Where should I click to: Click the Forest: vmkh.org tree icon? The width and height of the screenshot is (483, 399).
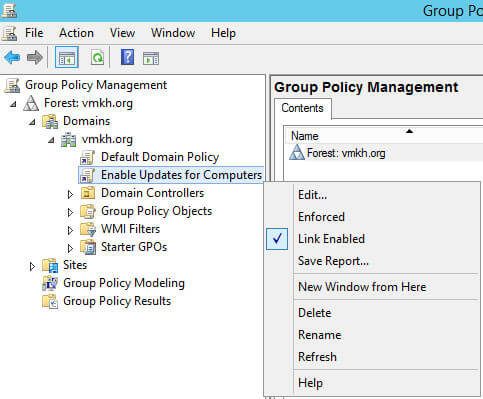(x=31, y=103)
